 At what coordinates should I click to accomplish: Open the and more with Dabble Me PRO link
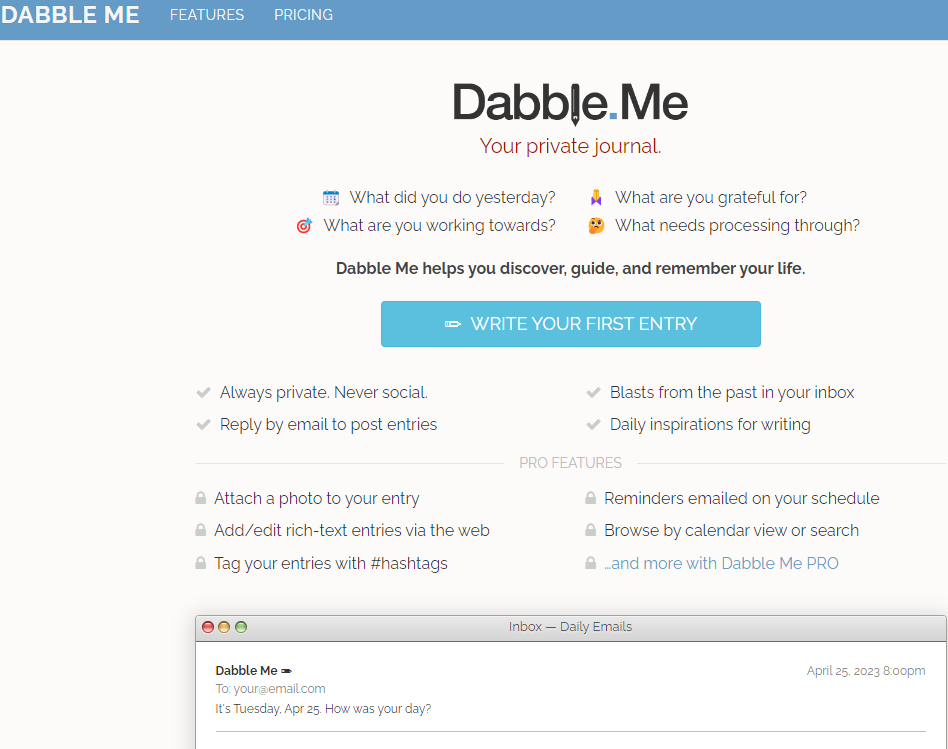tap(721, 563)
